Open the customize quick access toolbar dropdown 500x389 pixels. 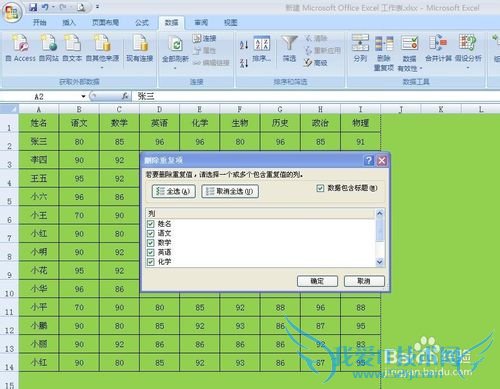97,7
